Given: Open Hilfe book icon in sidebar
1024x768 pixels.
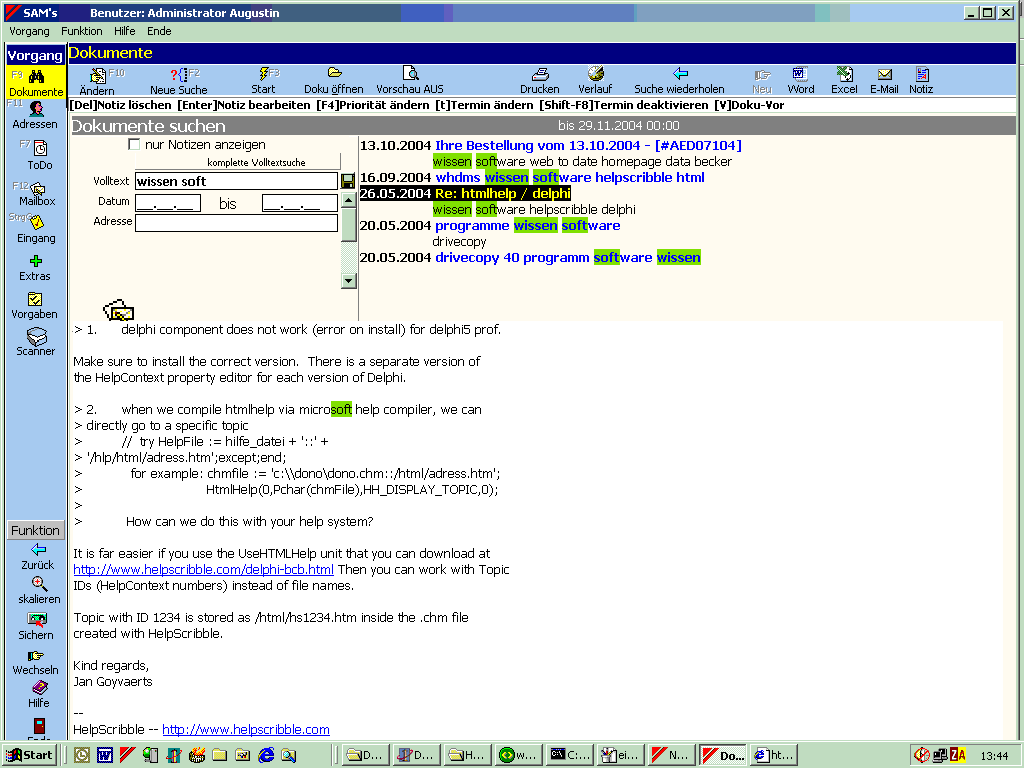Looking at the screenshot, I should pyautogui.click(x=39, y=694).
